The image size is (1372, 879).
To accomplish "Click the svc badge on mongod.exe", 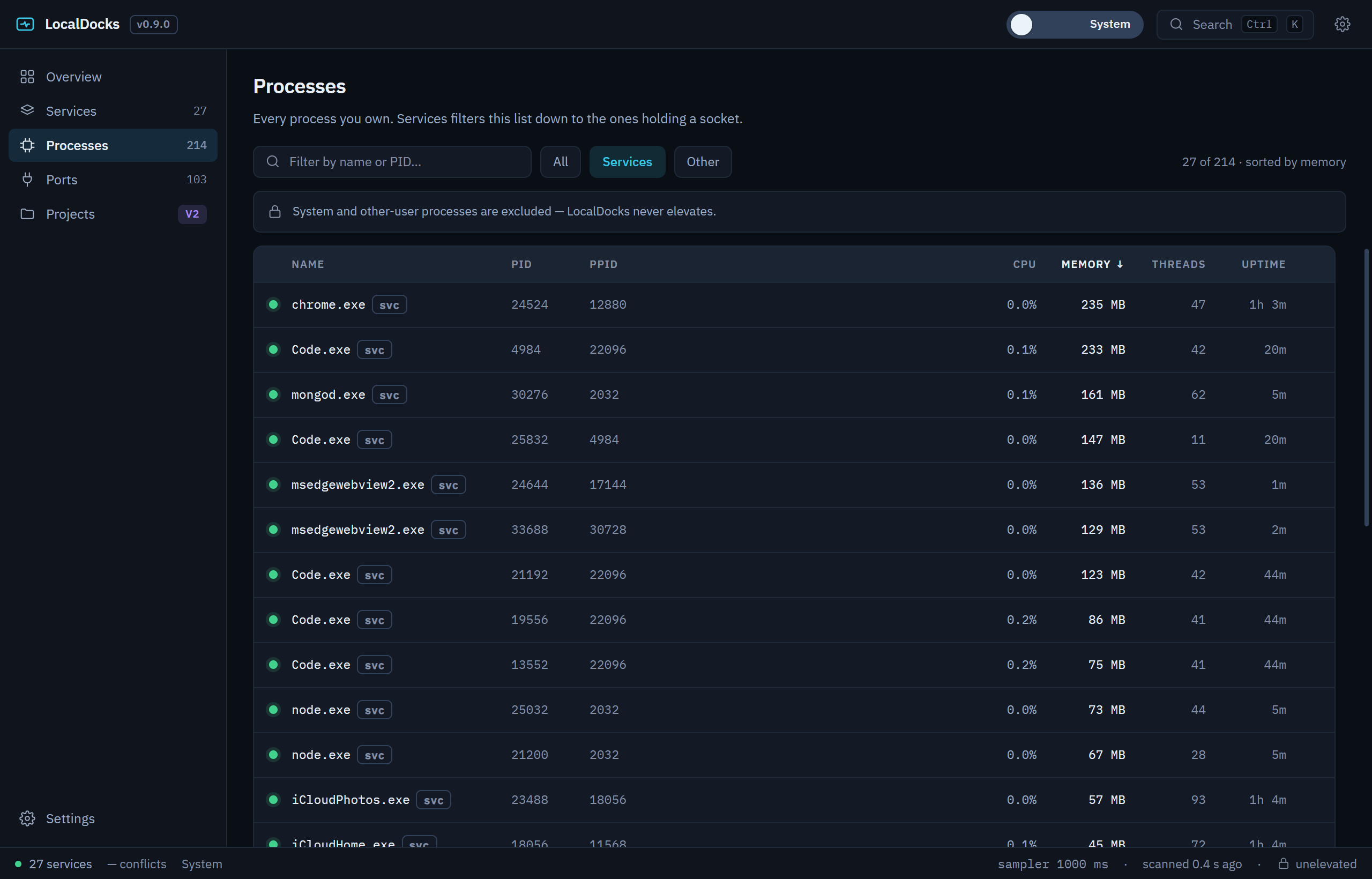I will (x=389, y=394).
